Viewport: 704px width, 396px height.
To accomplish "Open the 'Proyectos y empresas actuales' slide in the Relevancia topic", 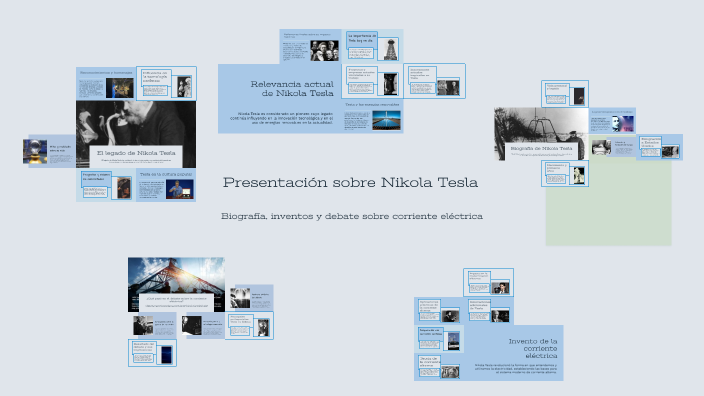I will [x=372, y=81].
